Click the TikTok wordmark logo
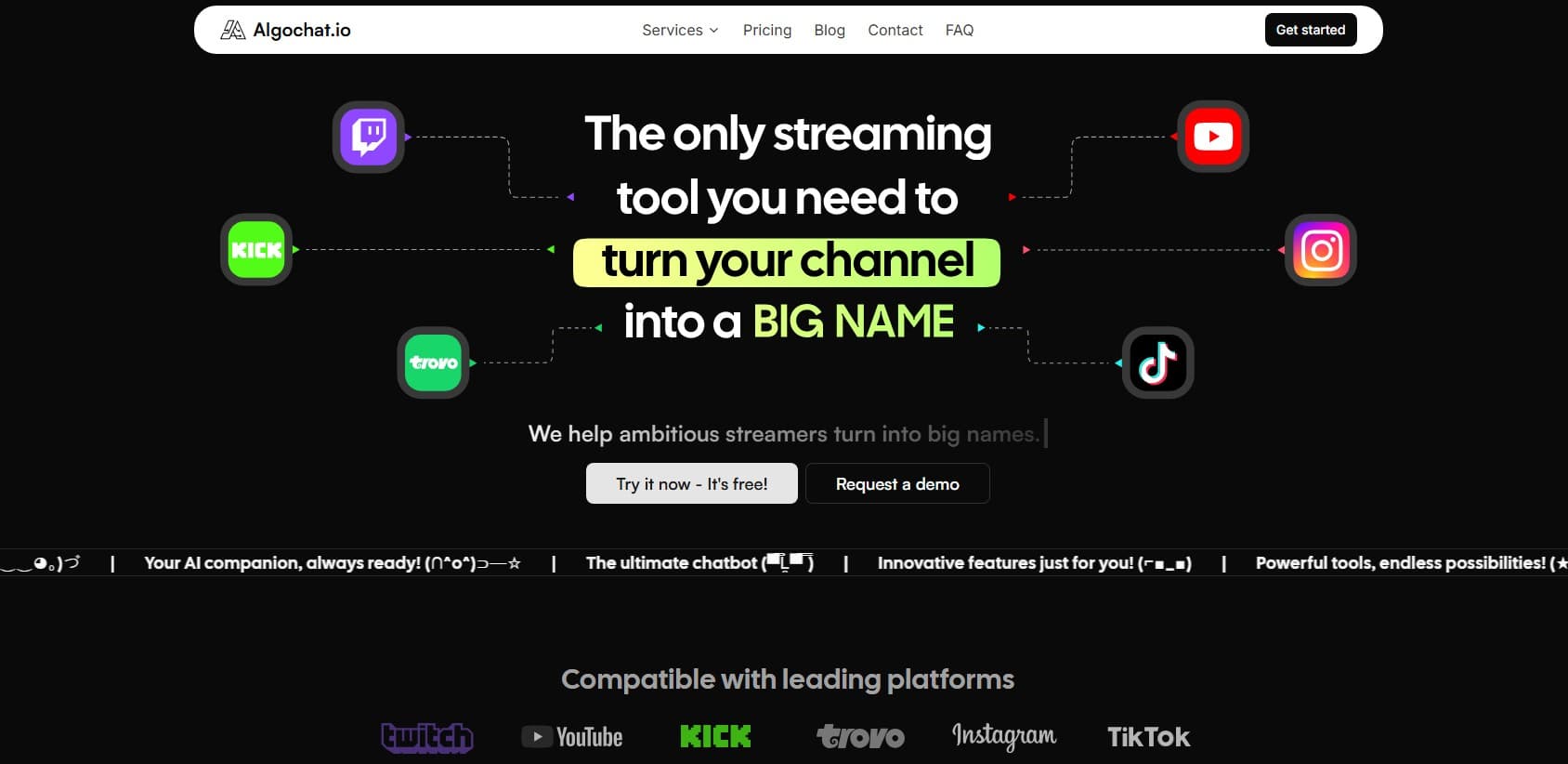The width and height of the screenshot is (1568, 764). pos(1148,737)
